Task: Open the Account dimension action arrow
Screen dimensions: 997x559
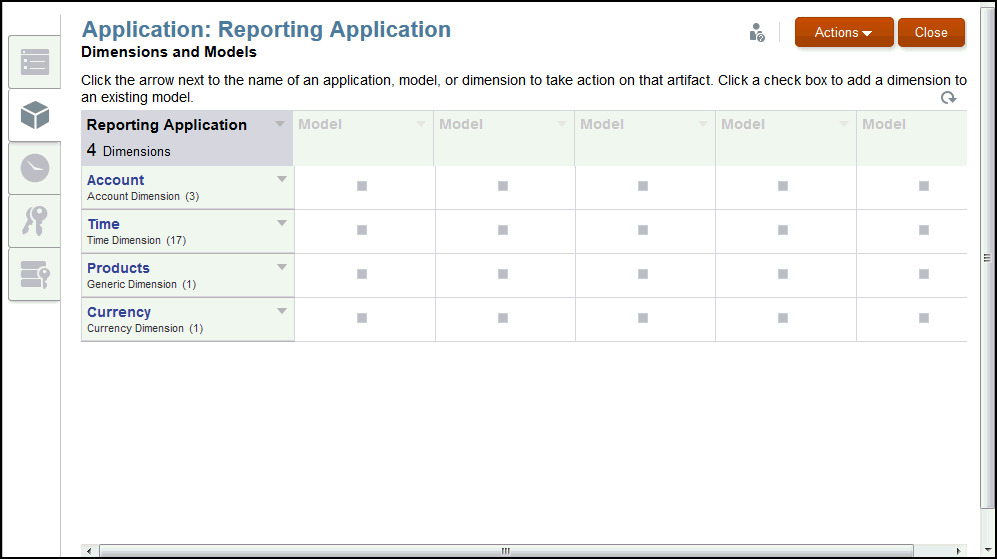Action: [x=282, y=179]
